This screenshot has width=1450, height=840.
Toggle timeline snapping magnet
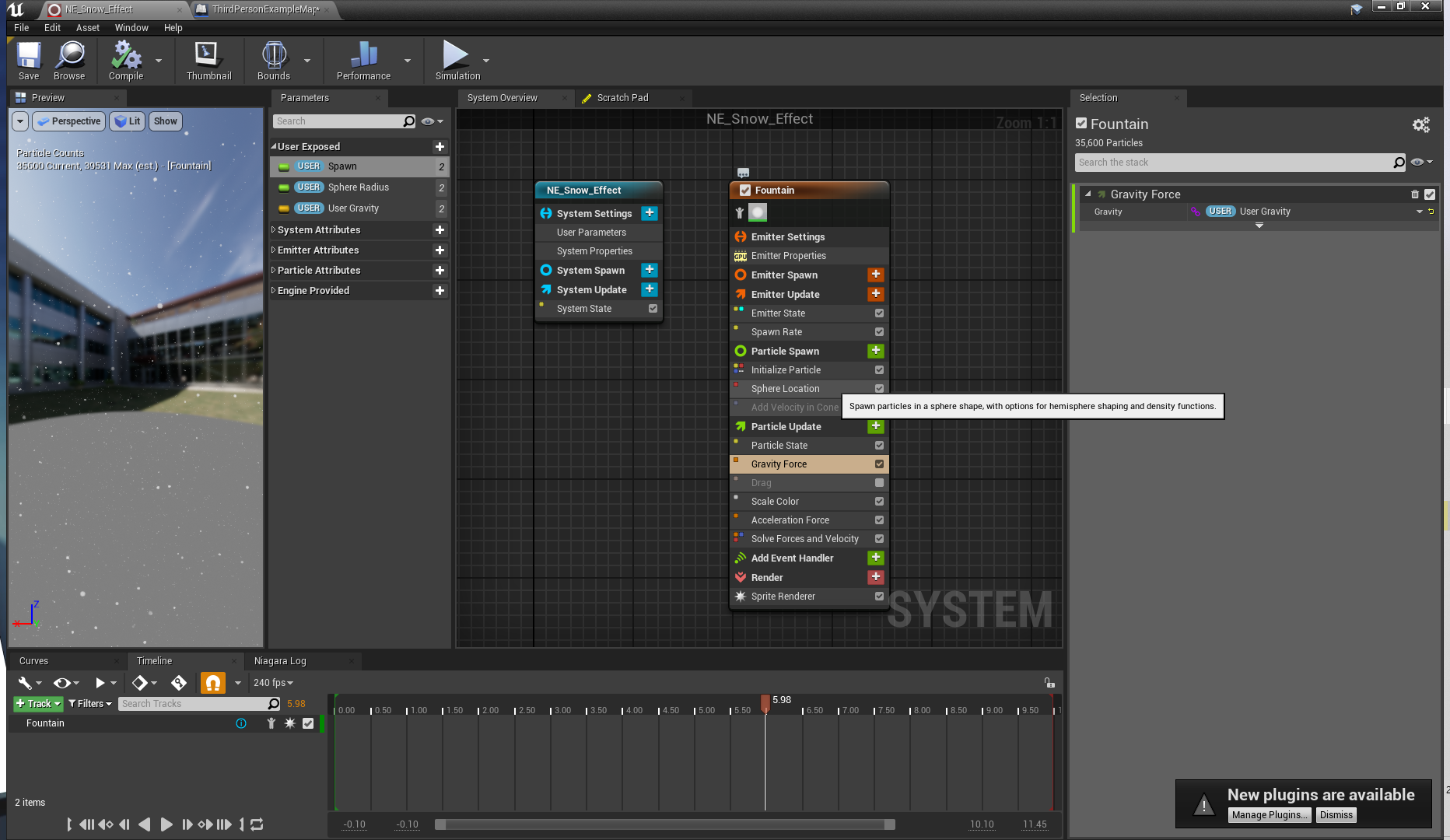pos(212,683)
